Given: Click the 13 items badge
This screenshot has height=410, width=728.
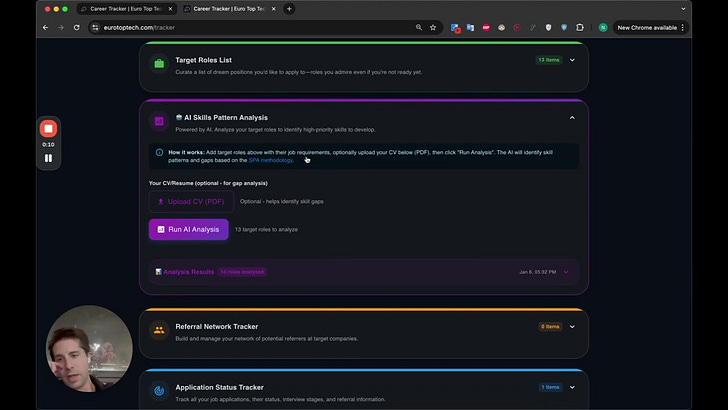Looking at the screenshot, I should pos(548,60).
